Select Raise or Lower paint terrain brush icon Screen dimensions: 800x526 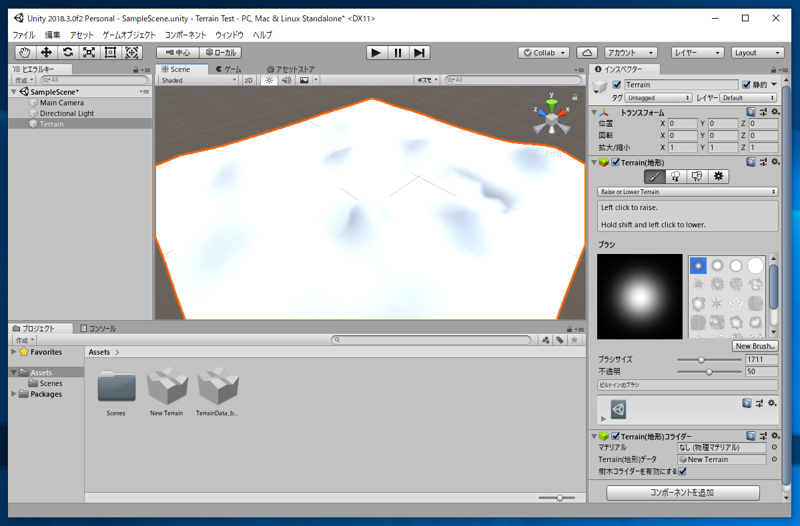point(654,177)
